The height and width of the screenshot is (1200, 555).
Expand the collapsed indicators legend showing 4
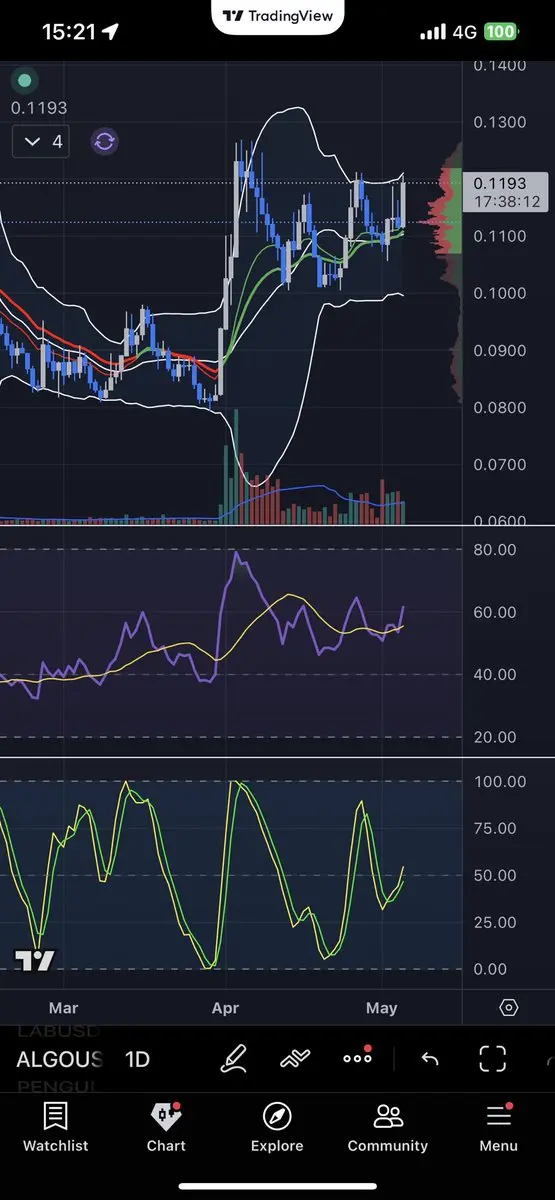pos(42,142)
